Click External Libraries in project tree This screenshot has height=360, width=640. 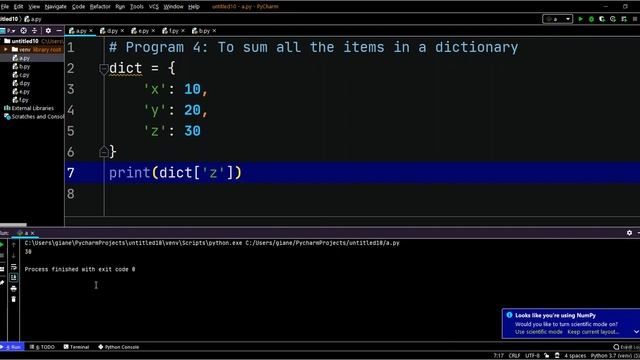[x=29, y=108]
